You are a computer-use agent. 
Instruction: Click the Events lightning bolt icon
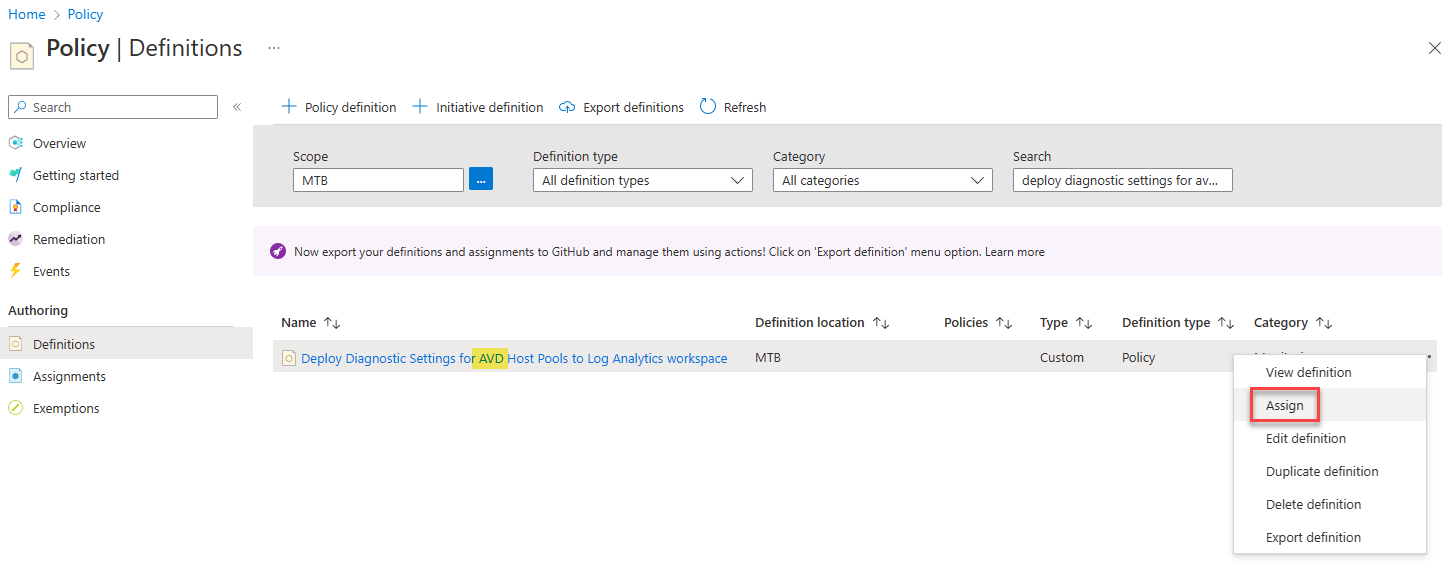pos(15,271)
